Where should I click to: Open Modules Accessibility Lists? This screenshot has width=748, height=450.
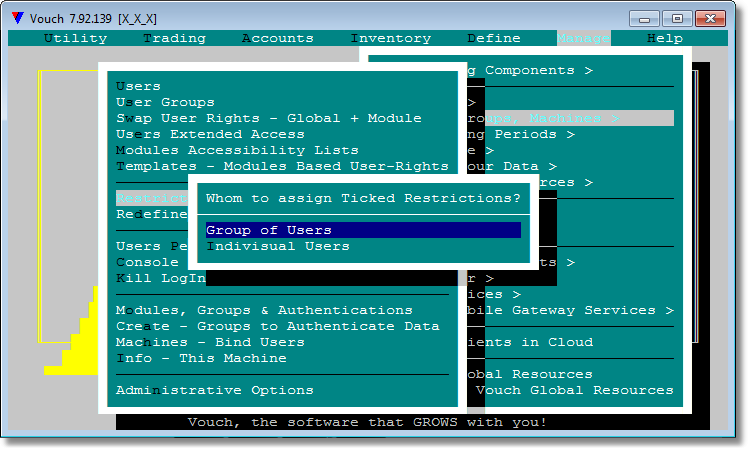[237, 150]
